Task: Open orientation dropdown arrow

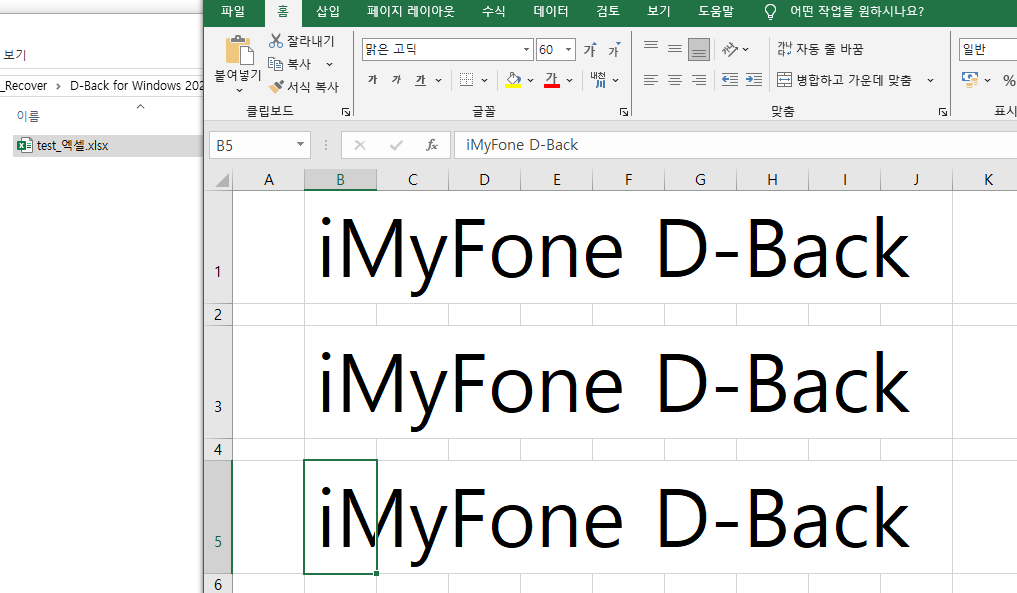Action: click(x=745, y=49)
